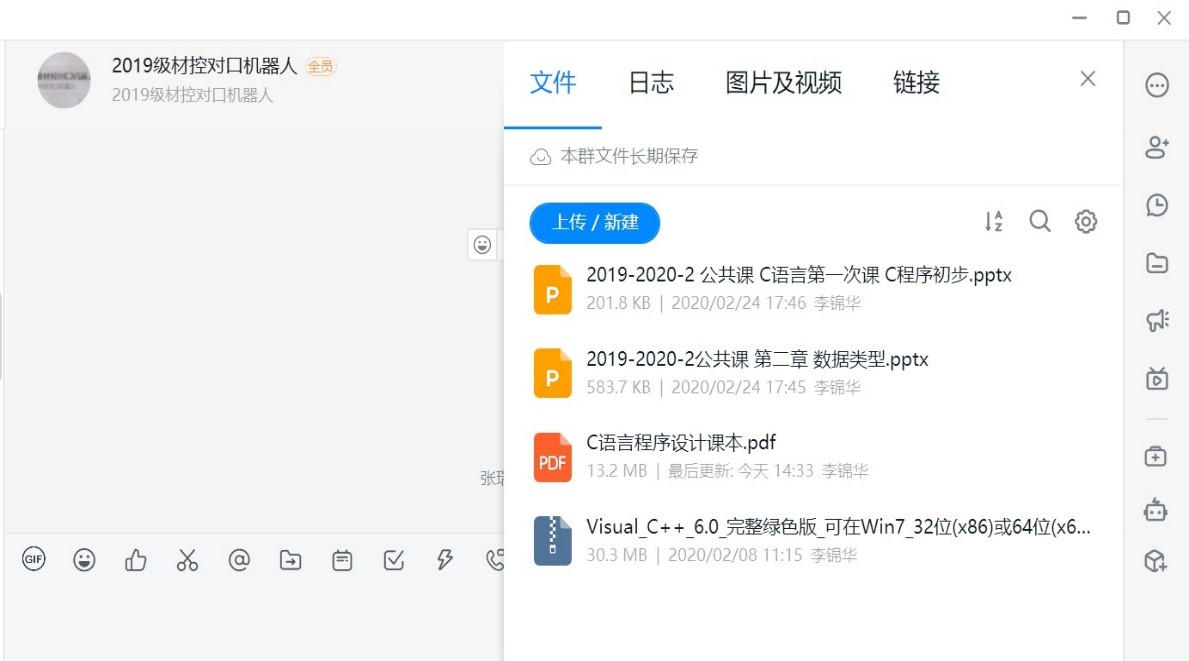This screenshot has height=661, width=1189.
Task: Click the group avatar thumbnail
Action: click(x=64, y=80)
